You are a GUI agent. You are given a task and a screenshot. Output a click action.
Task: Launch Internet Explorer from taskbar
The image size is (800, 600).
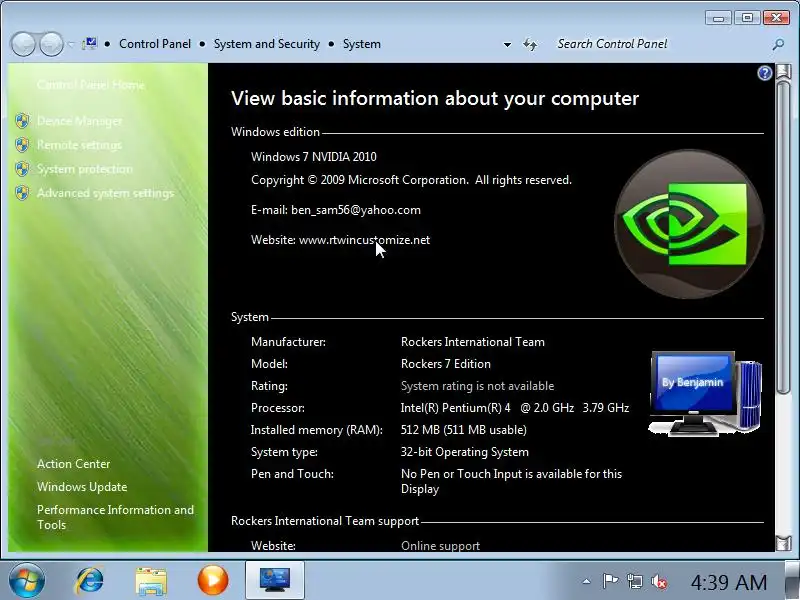click(x=90, y=580)
